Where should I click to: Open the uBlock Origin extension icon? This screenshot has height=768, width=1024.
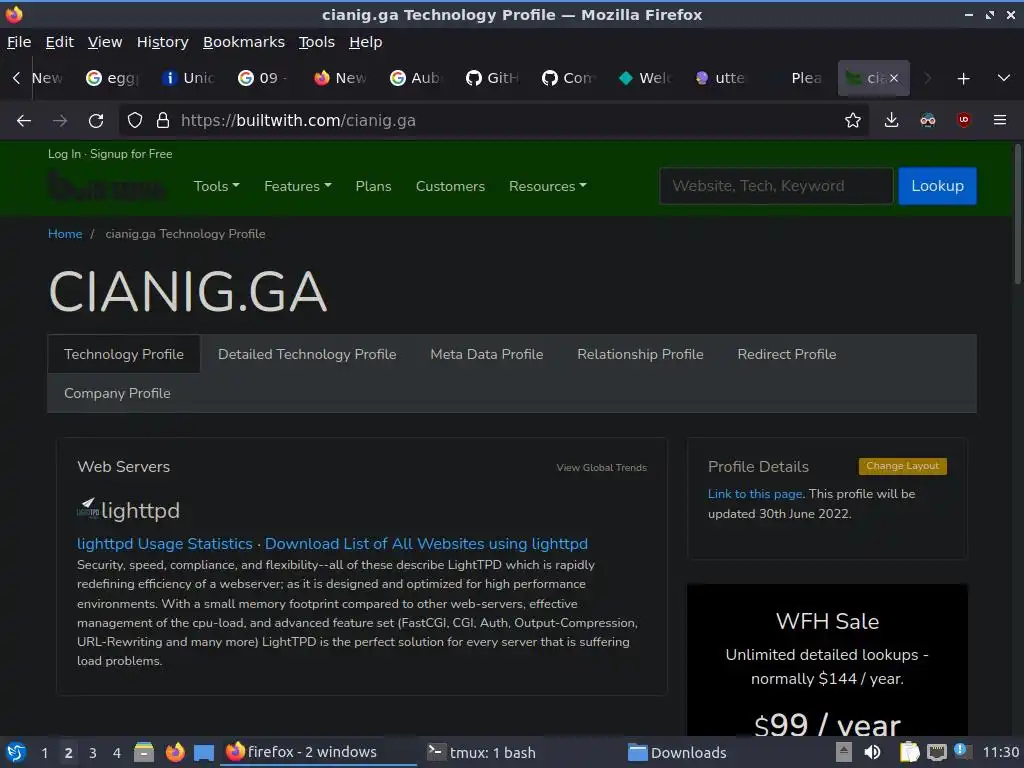(x=963, y=120)
